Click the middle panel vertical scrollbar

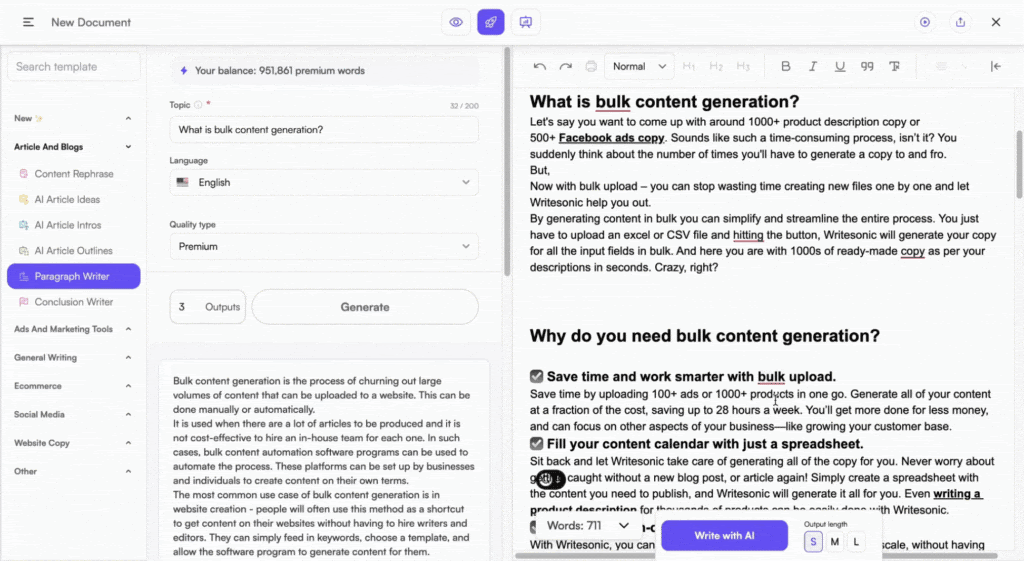point(507,161)
